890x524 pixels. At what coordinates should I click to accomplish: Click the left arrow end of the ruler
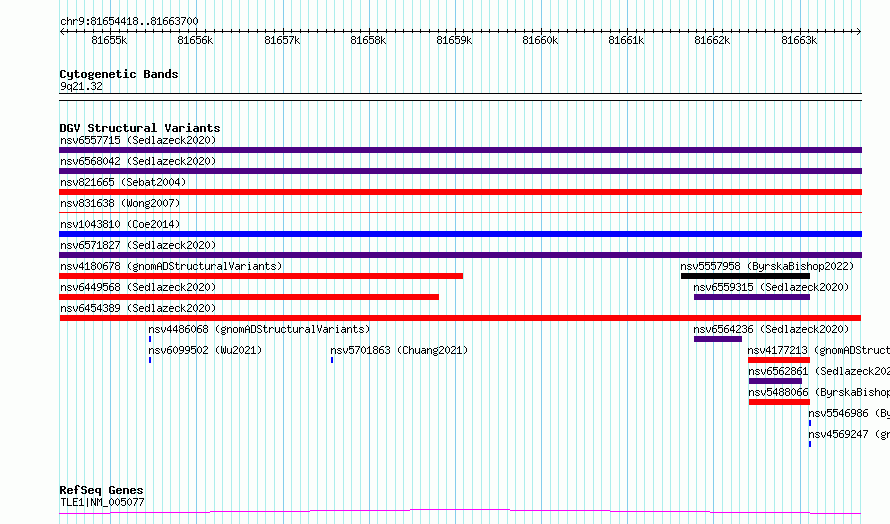62,32
